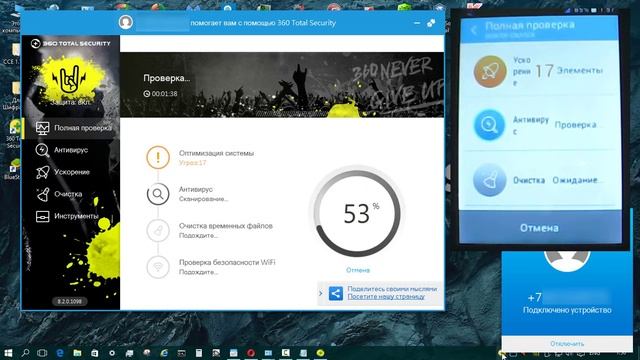Image resolution: width=640 pixels, height=360 pixels.
Task: Click the Оптимизация системы warning icon
Action: 158,157
